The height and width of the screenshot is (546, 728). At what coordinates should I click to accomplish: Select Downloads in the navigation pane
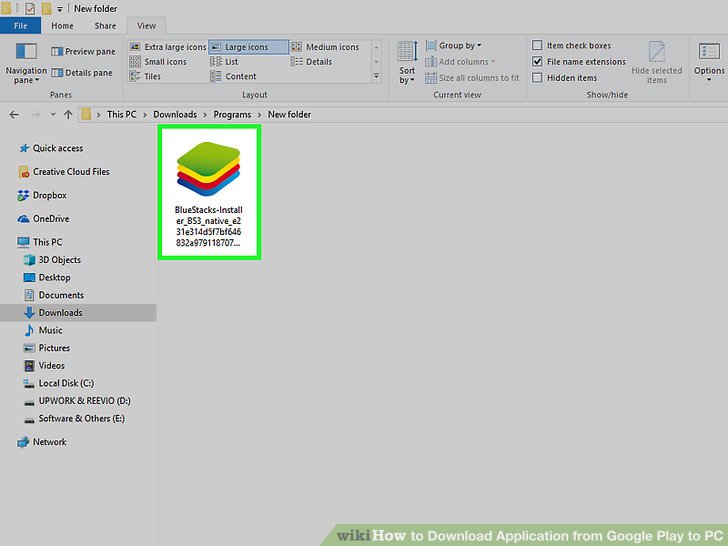click(78, 313)
